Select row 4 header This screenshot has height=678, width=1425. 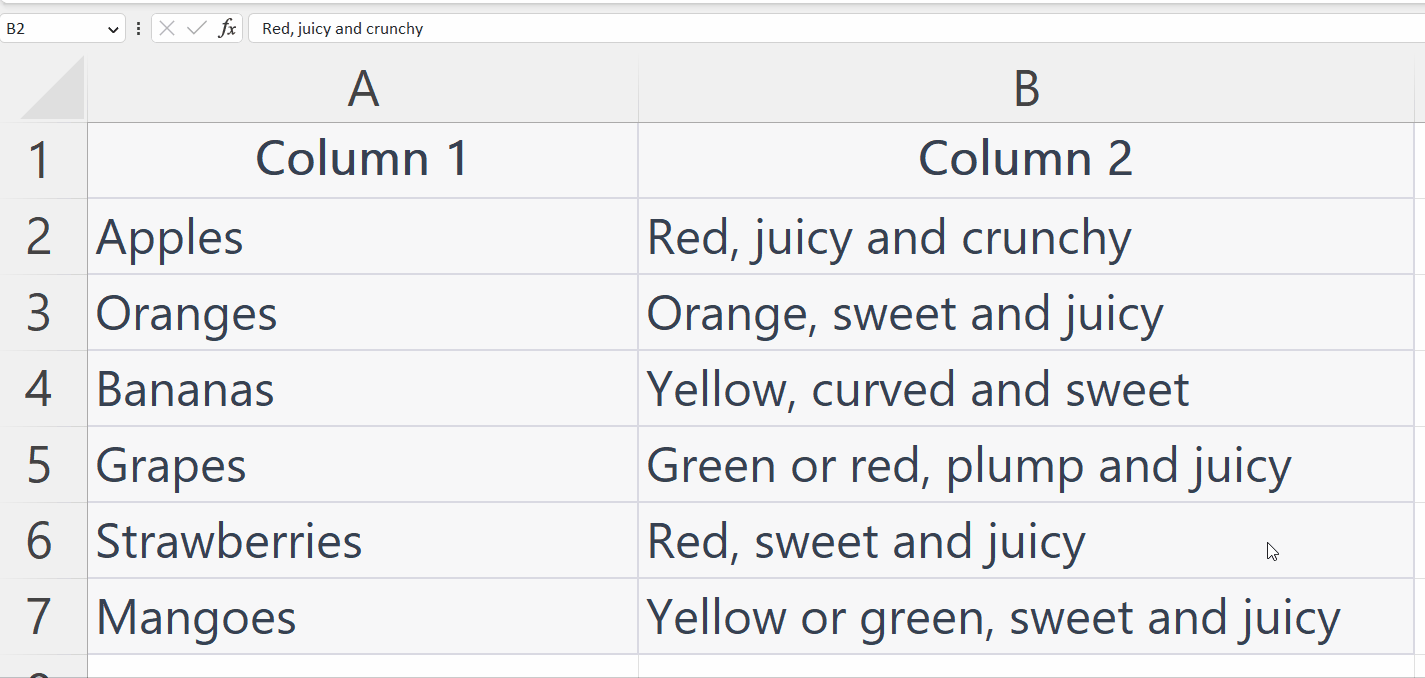(40, 389)
